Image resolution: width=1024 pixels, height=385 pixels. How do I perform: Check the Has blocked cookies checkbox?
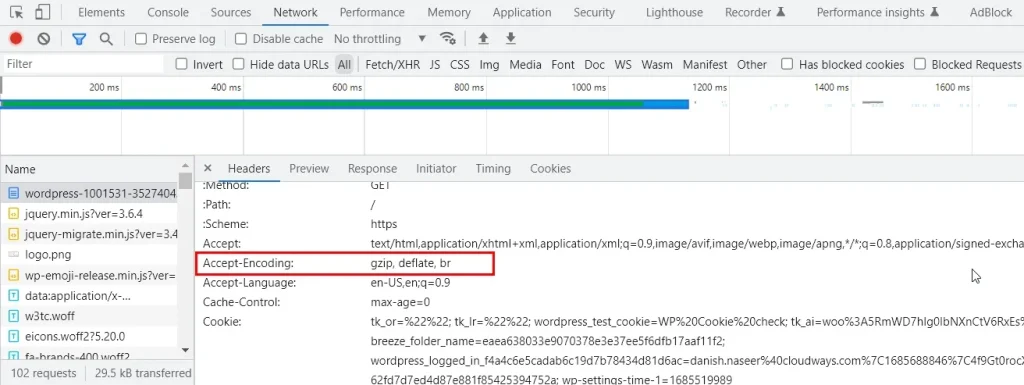[x=788, y=64]
